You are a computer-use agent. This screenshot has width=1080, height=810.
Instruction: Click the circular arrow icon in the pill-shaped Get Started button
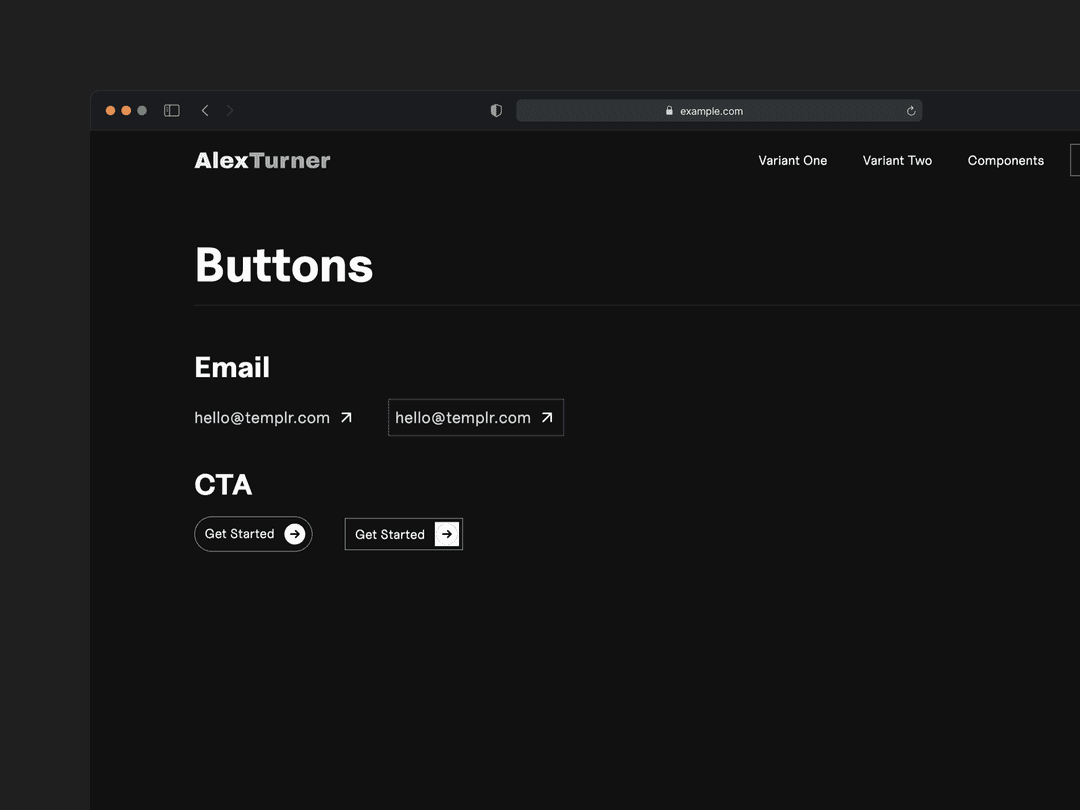(295, 533)
